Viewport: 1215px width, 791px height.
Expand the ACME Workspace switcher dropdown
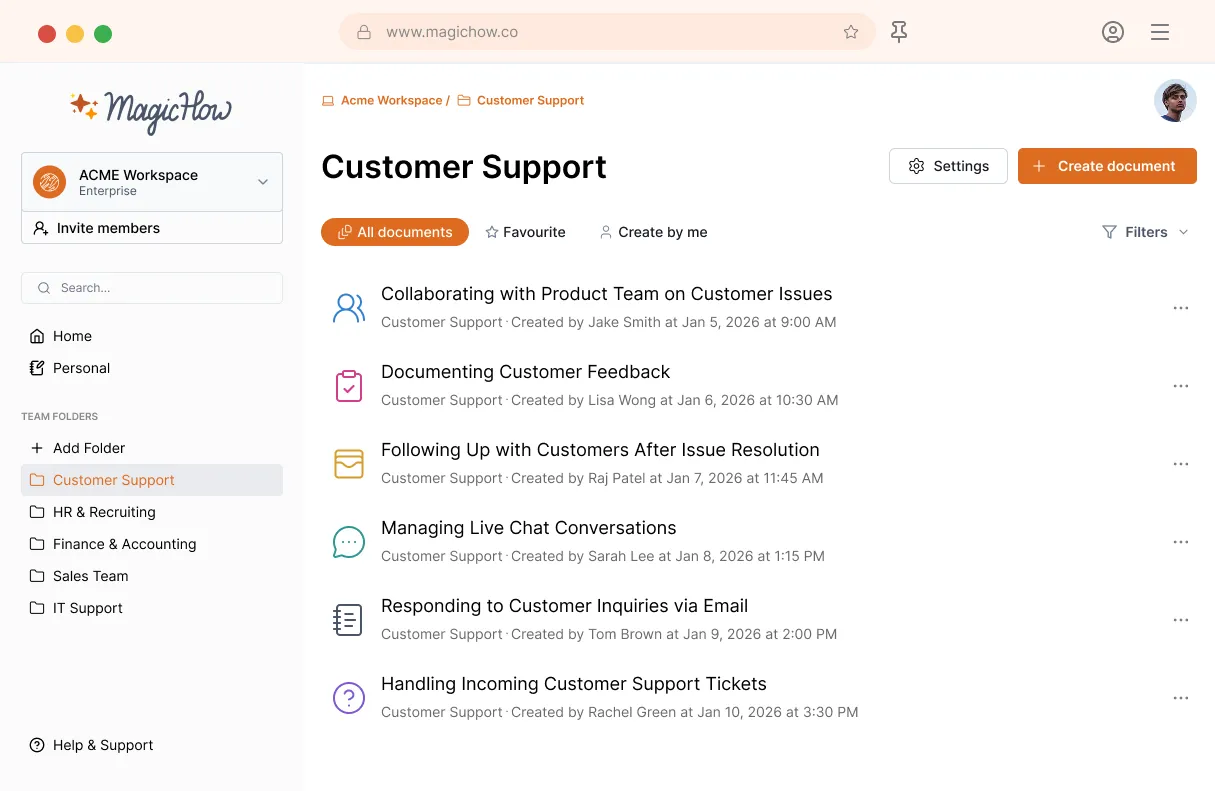262,182
